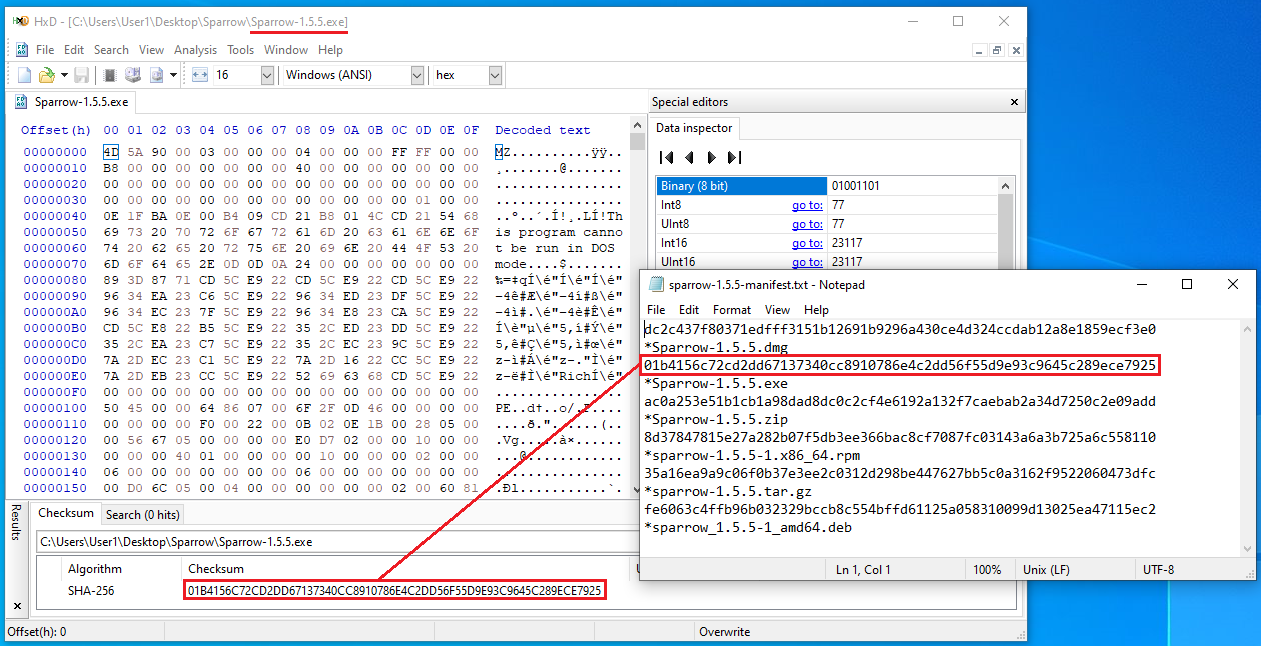The image size is (1261, 646).
Task: Jump to first byte in Data inspector
Action: 666,157
